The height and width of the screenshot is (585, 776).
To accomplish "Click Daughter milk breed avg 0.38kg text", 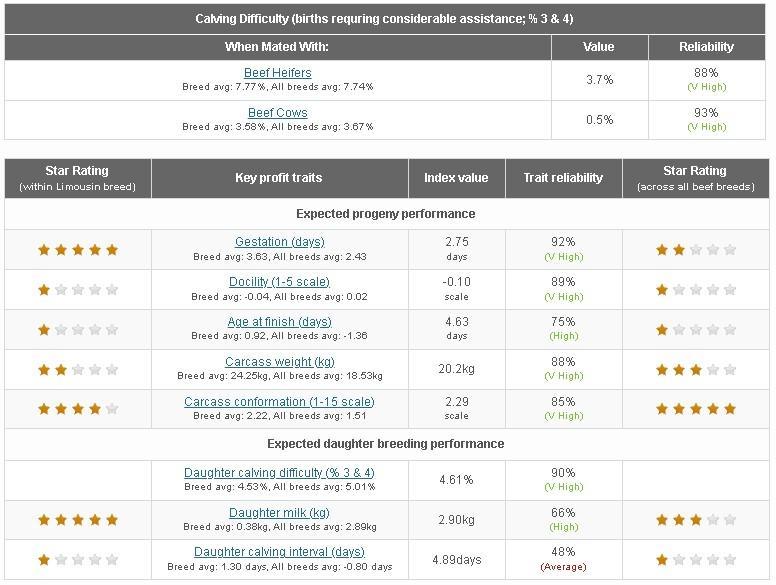I will [x=280, y=527].
